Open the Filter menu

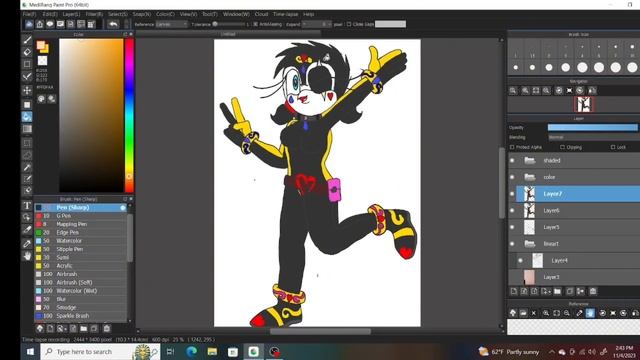pyautogui.click(x=94, y=14)
